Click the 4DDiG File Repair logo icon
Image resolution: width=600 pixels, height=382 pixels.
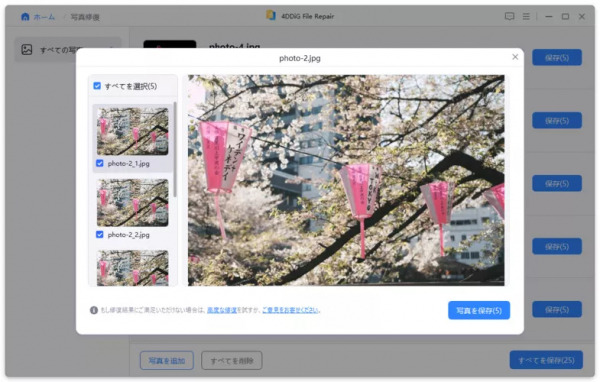[x=271, y=15]
